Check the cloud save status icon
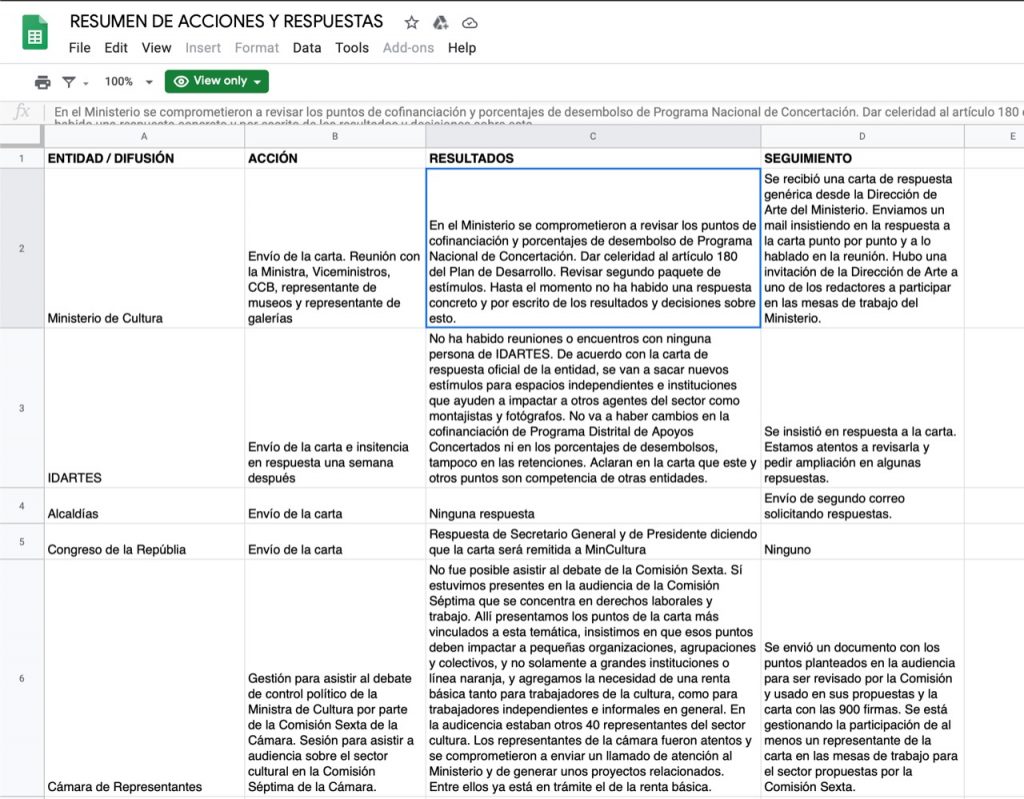This screenshot has height=799, width=1024. (469, 22)
